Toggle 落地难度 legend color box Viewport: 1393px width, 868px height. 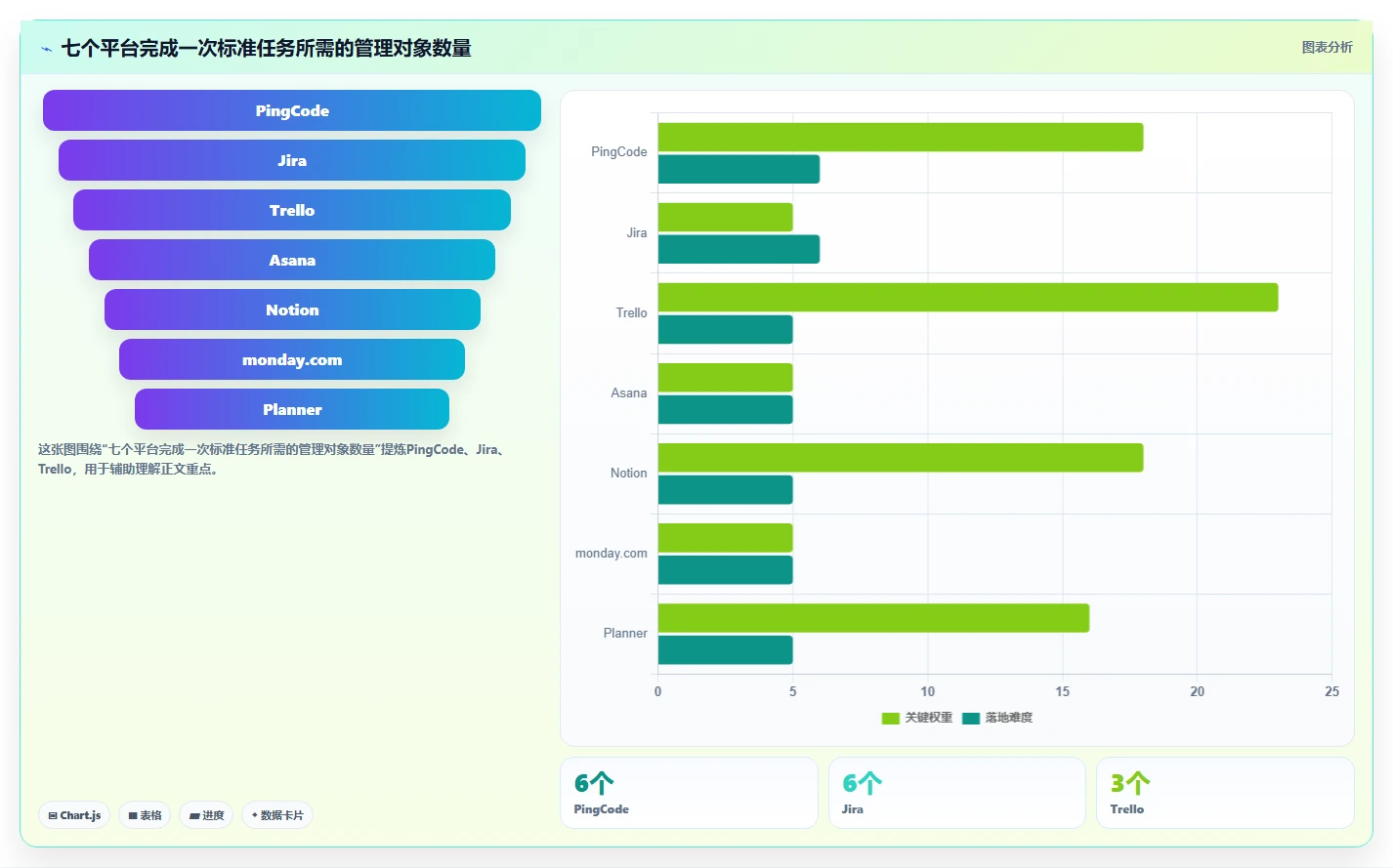point(971,719)
